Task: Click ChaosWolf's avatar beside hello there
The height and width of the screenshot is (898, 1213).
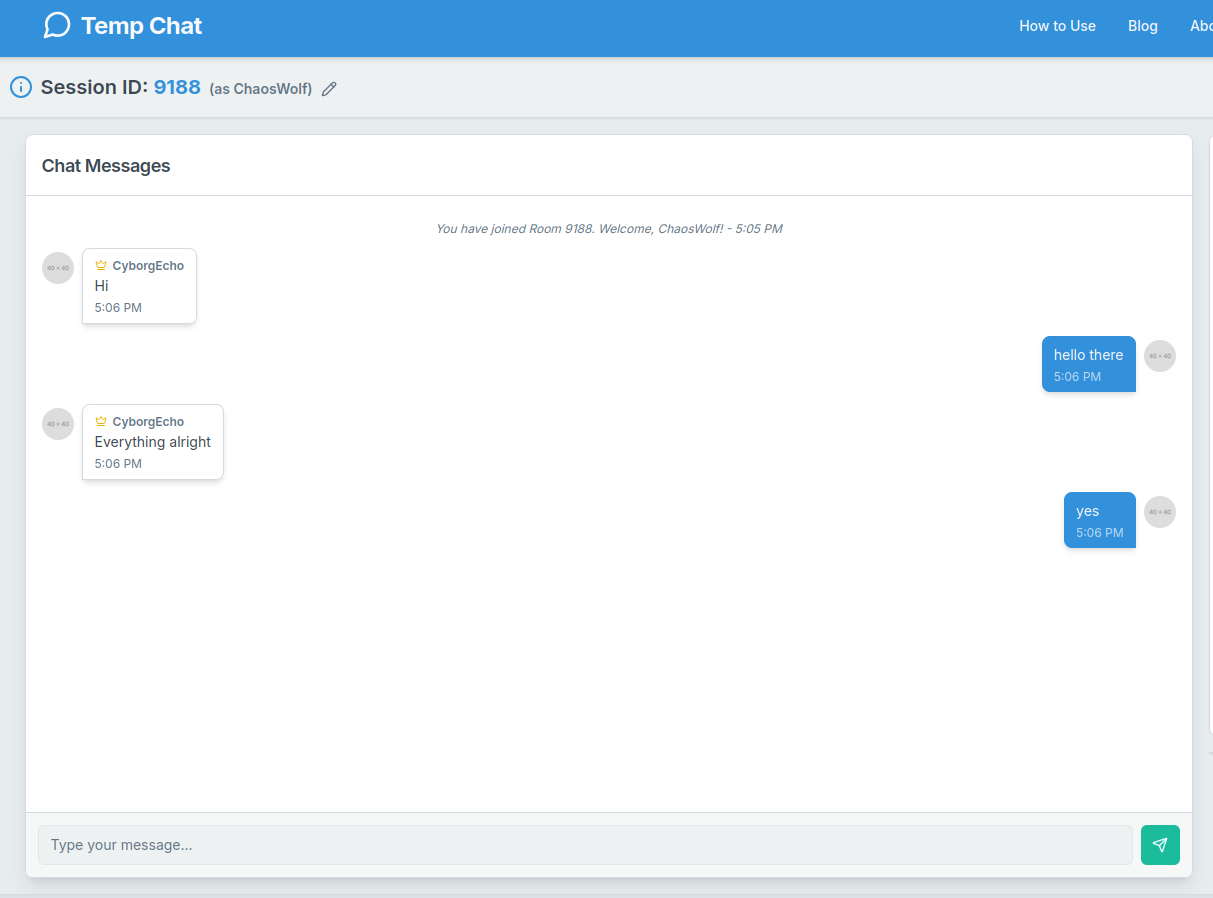Action: (x=1159, y=355)
